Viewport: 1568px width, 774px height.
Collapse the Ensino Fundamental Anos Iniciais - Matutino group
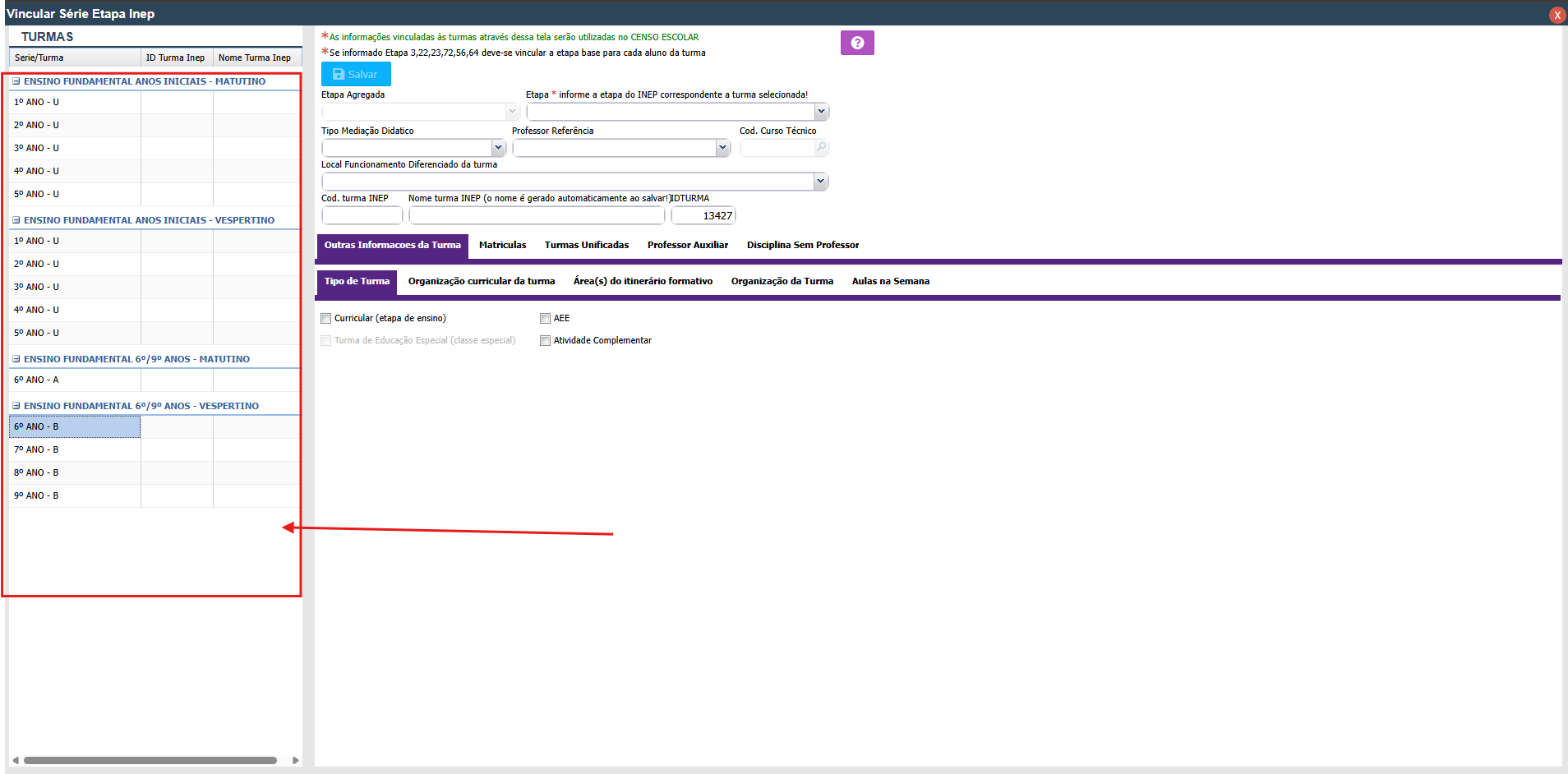coord(16,81)
